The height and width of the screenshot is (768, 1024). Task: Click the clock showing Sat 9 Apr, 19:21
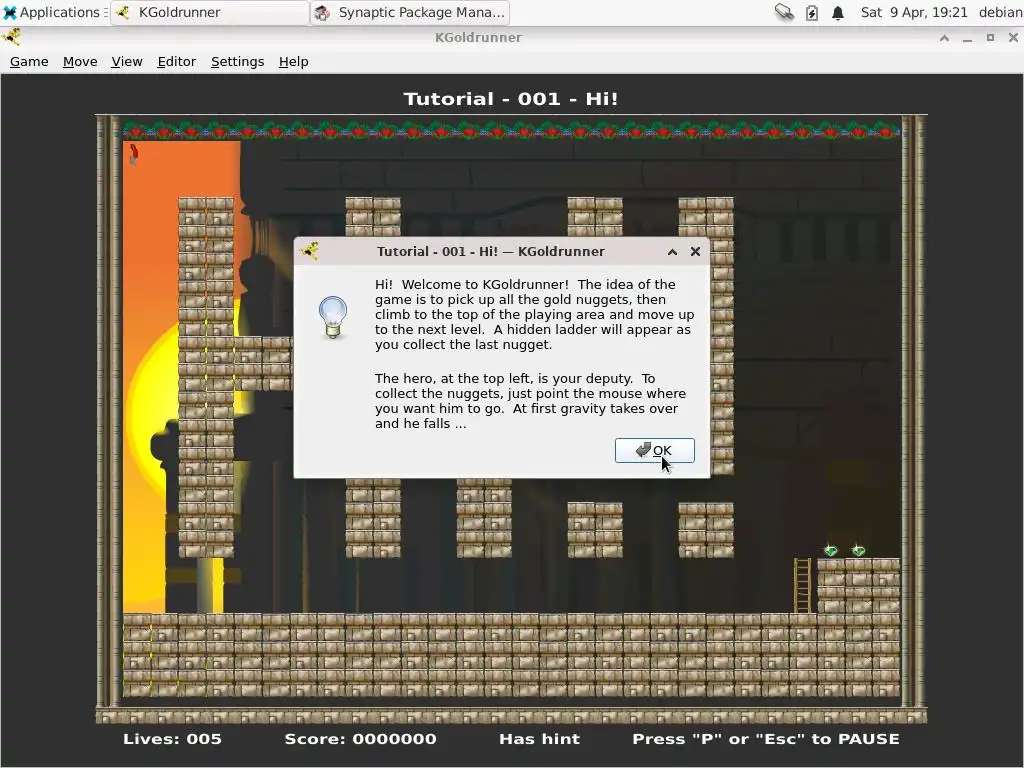coord(914,12)
